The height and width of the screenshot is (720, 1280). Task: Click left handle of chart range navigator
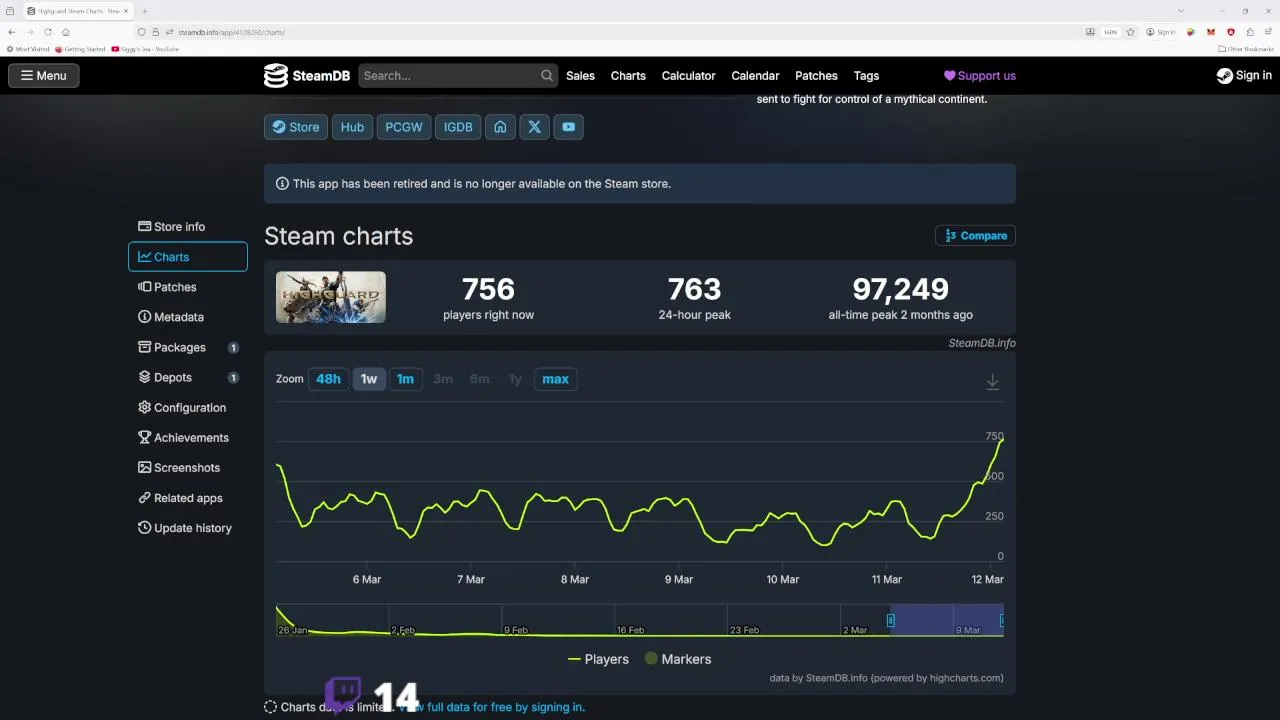coord(890,620)
